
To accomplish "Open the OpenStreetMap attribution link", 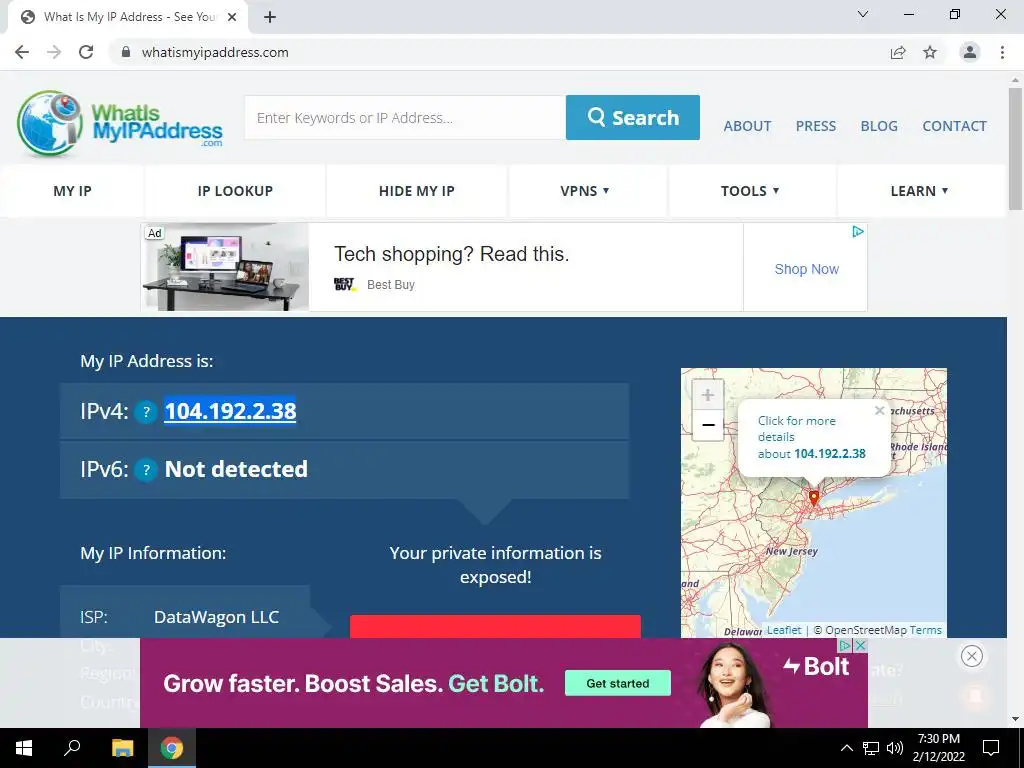I will 865,630.
